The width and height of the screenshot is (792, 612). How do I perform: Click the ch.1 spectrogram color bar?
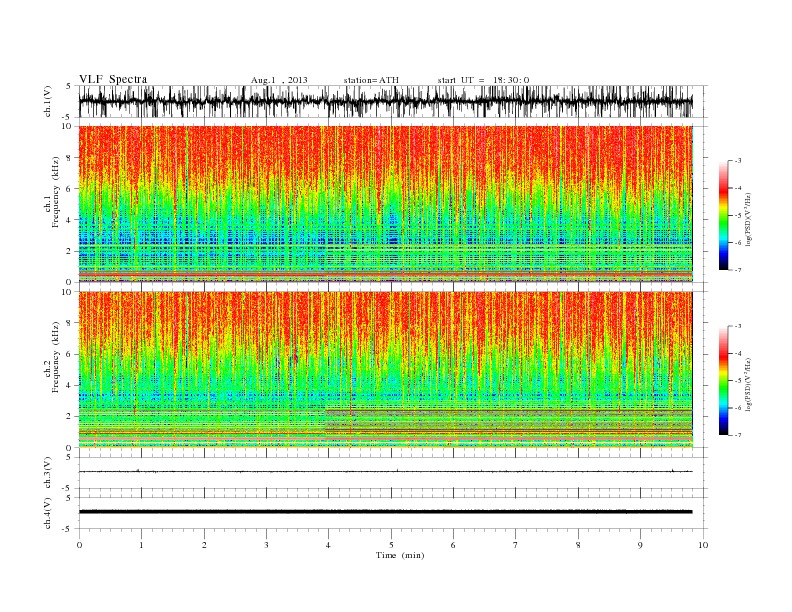pos(724,215)
